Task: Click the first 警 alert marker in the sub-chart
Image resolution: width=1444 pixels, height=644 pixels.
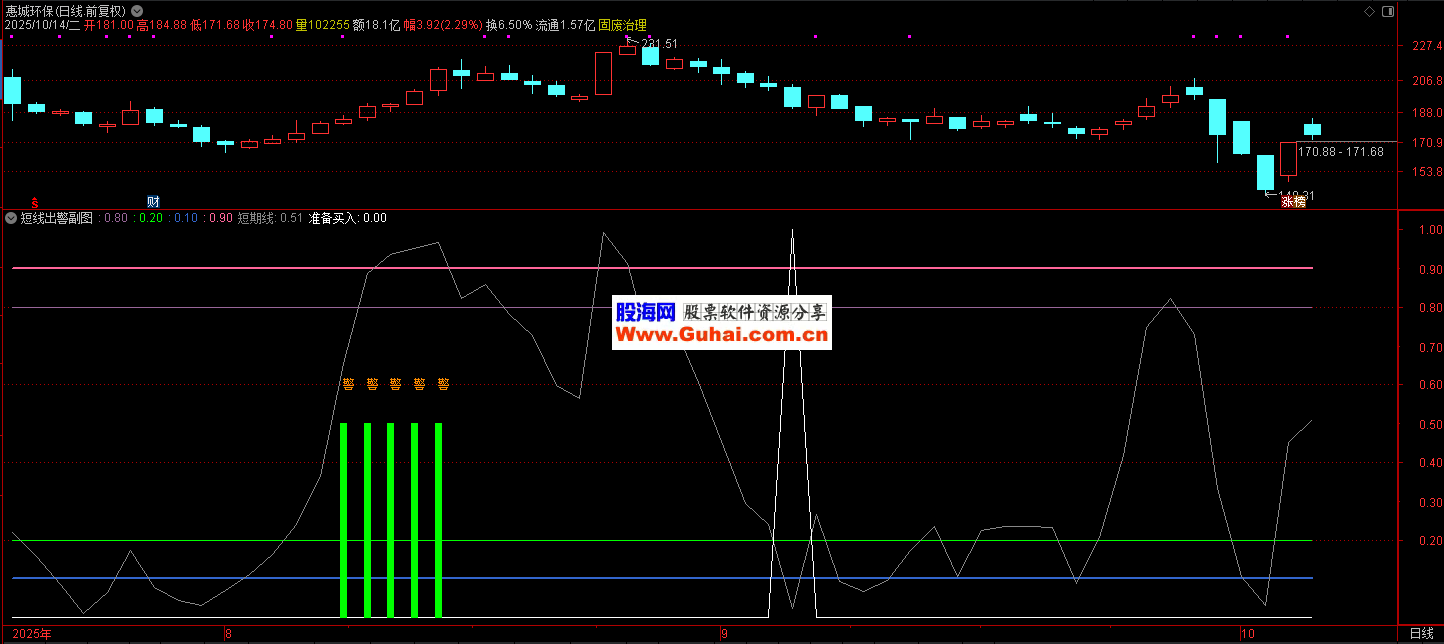Action: [348, 383]
